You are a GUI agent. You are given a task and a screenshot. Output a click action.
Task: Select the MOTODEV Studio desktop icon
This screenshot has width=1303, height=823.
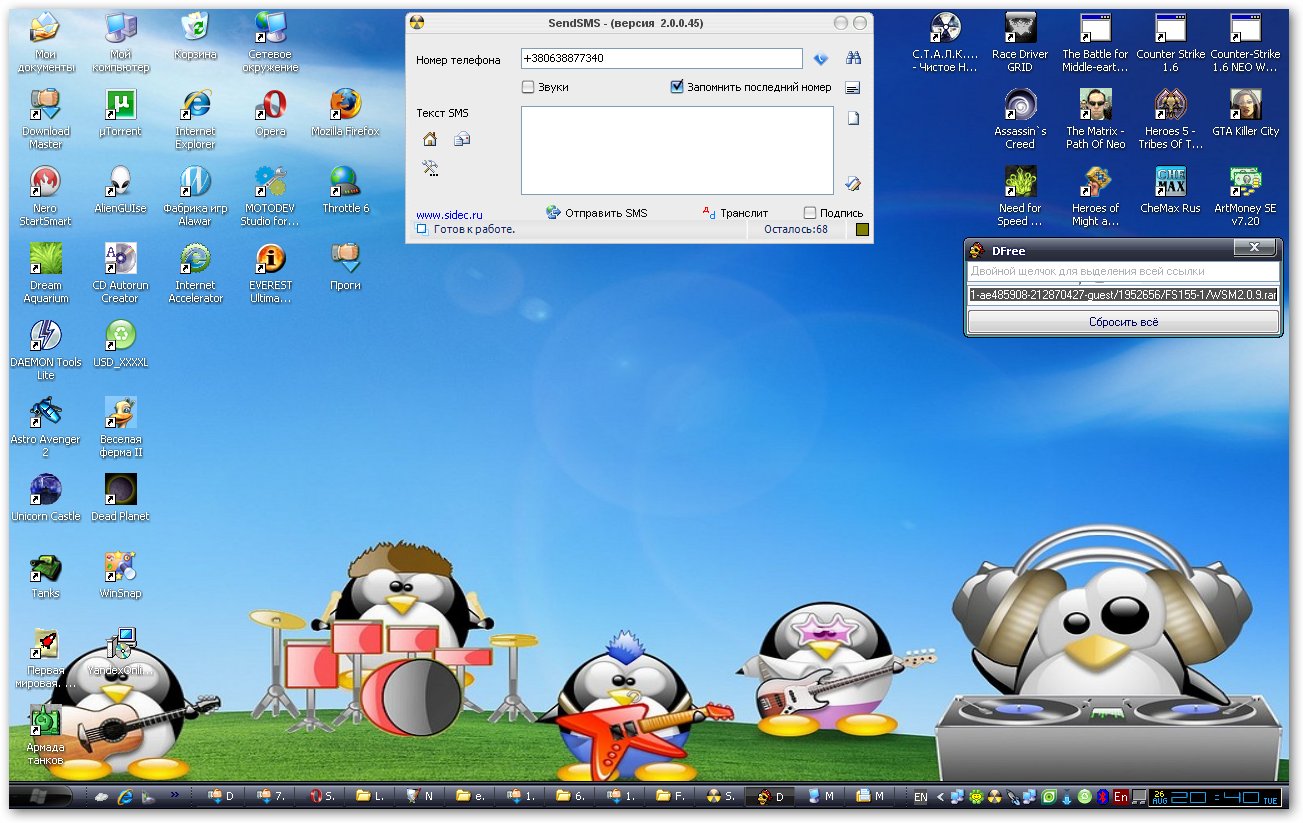(x=270, y=196)
